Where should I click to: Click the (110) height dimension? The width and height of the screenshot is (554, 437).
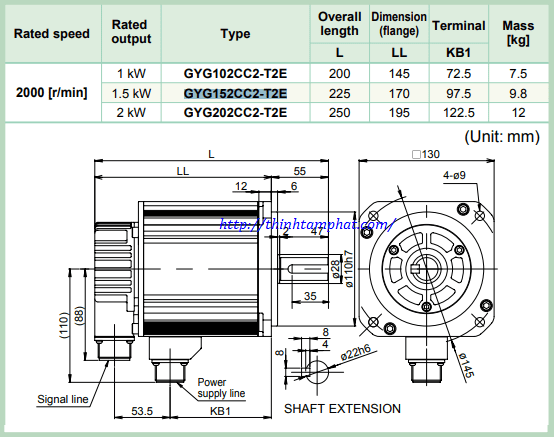pyautogui.click(x=64, y=325)
